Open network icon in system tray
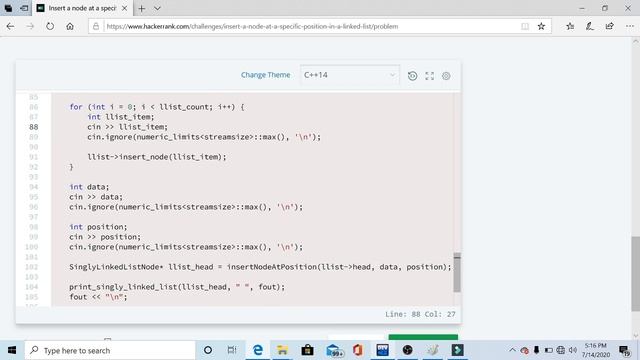 (561, 350)
